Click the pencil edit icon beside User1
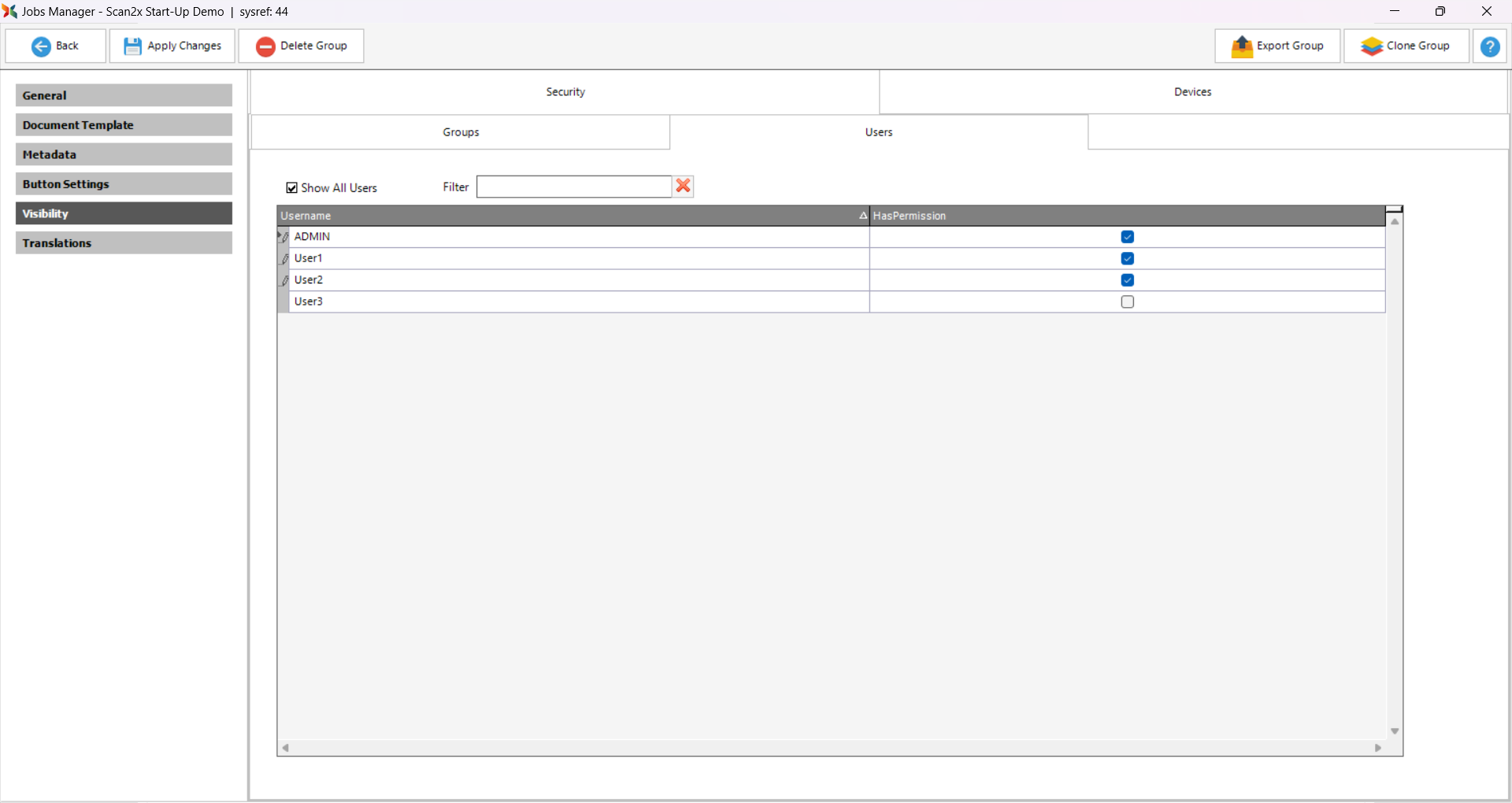Screen dimensions: 1512x803 (x=285, y=259)
